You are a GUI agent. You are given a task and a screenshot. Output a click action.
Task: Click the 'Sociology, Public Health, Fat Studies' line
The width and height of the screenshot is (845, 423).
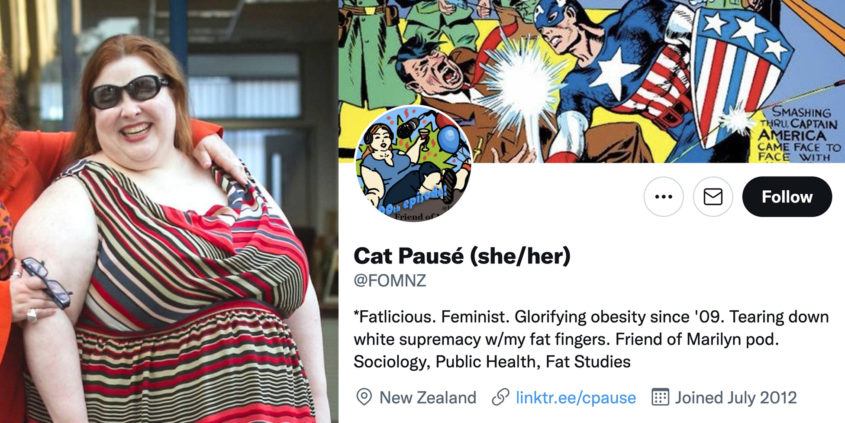492,362
